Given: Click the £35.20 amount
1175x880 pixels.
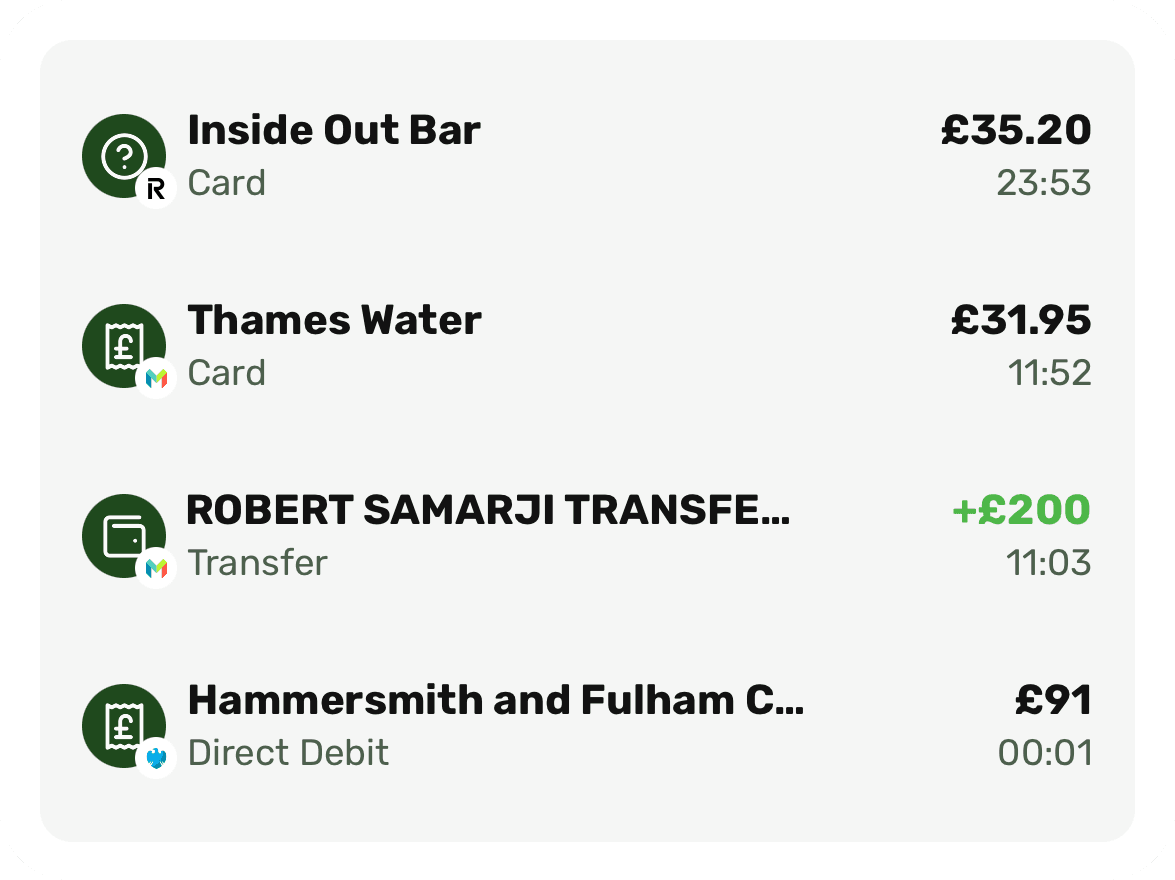Looking at the screenshot, I should [1015, 131].
